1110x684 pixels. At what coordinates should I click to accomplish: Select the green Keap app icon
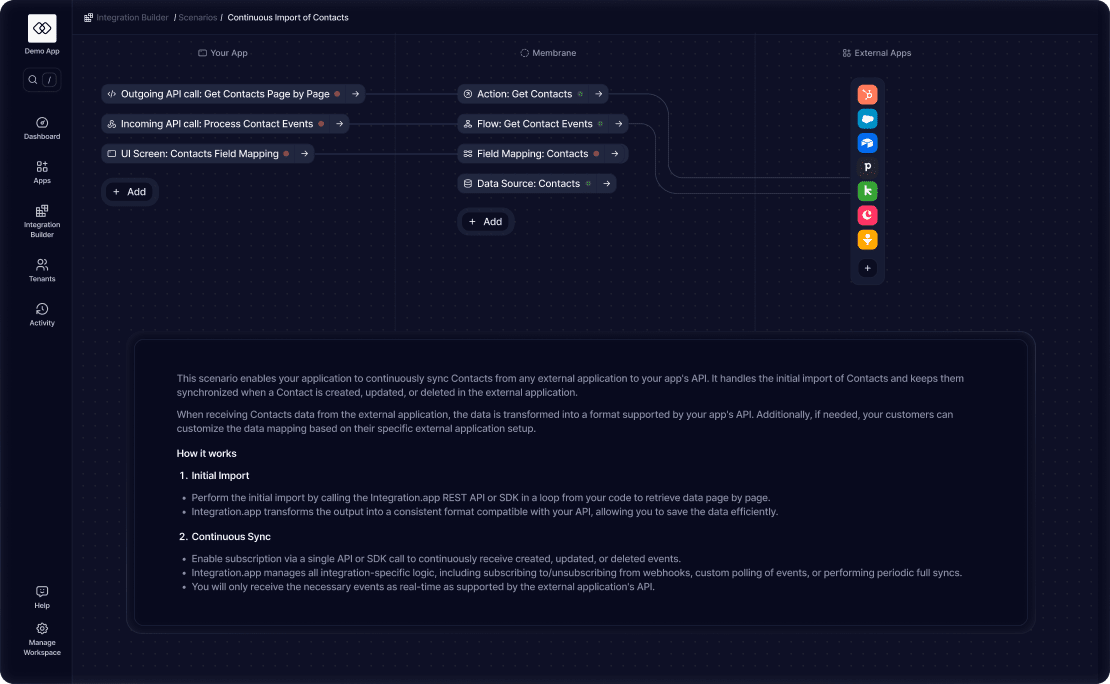(x=867, y=191)
